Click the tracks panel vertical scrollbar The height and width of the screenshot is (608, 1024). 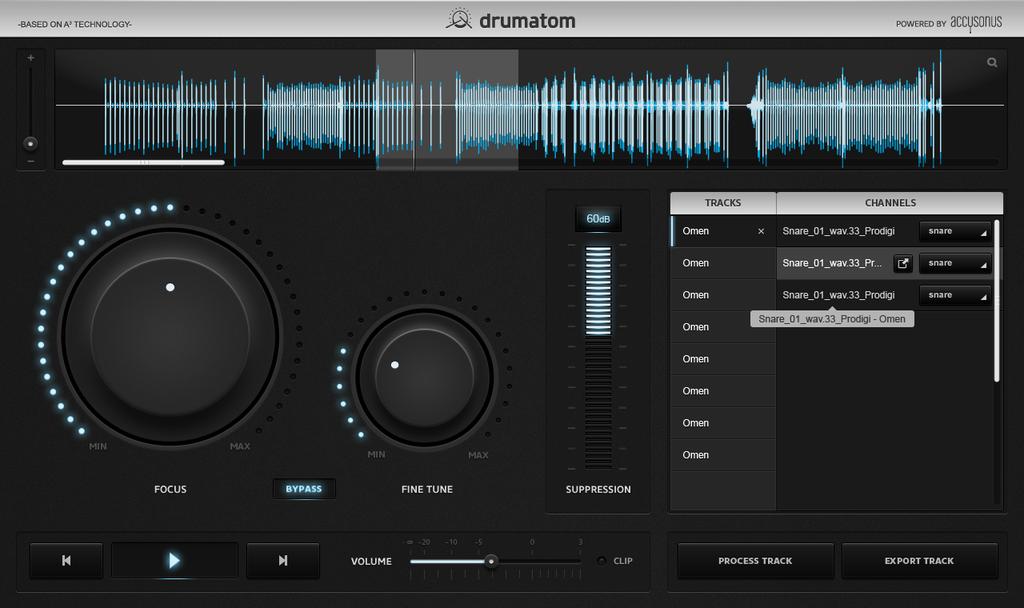coord(997,300)
